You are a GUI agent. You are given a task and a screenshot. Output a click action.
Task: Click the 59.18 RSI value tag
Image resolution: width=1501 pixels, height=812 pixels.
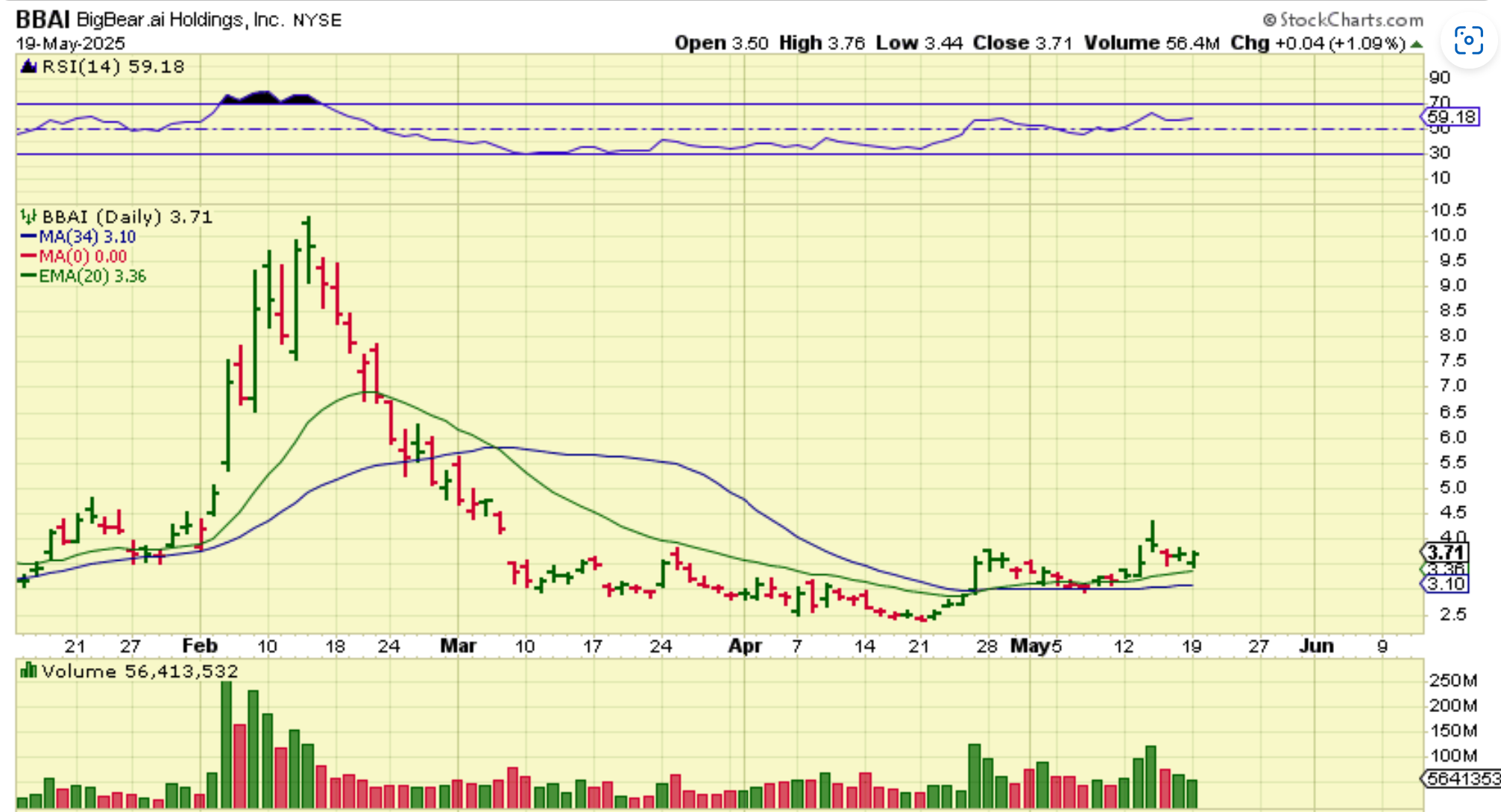[1450, 117]
